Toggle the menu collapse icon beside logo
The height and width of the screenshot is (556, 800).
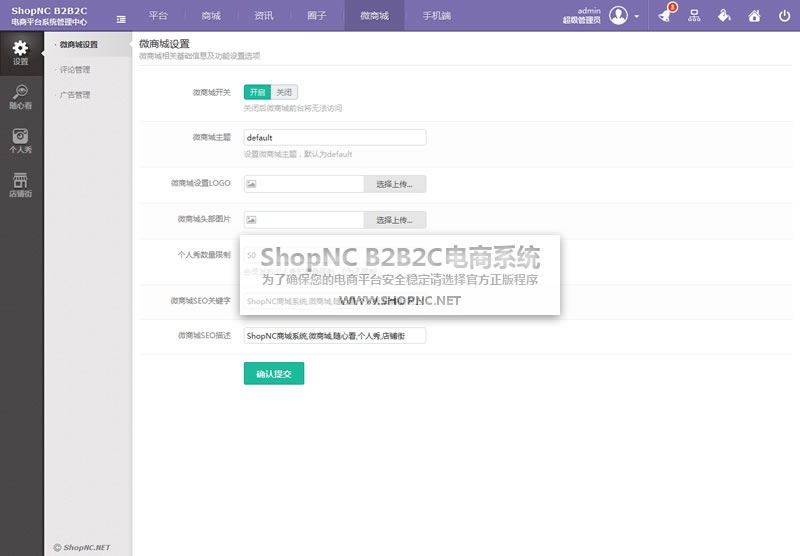point(121,19)
